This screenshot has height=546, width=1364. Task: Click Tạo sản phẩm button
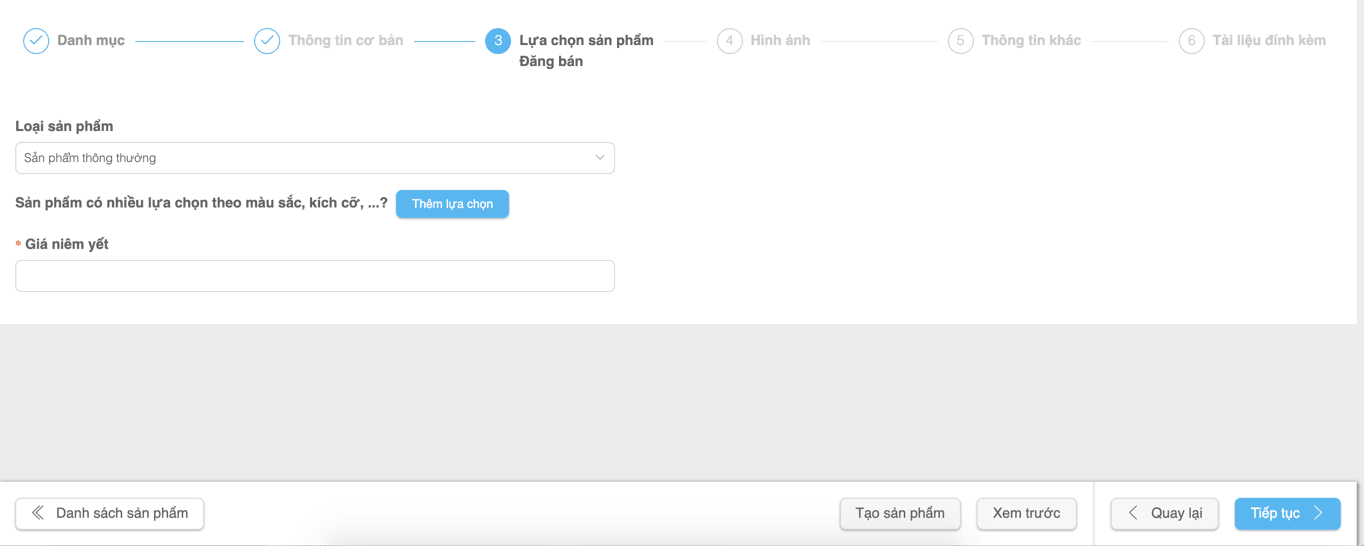(x=900, y=514)
